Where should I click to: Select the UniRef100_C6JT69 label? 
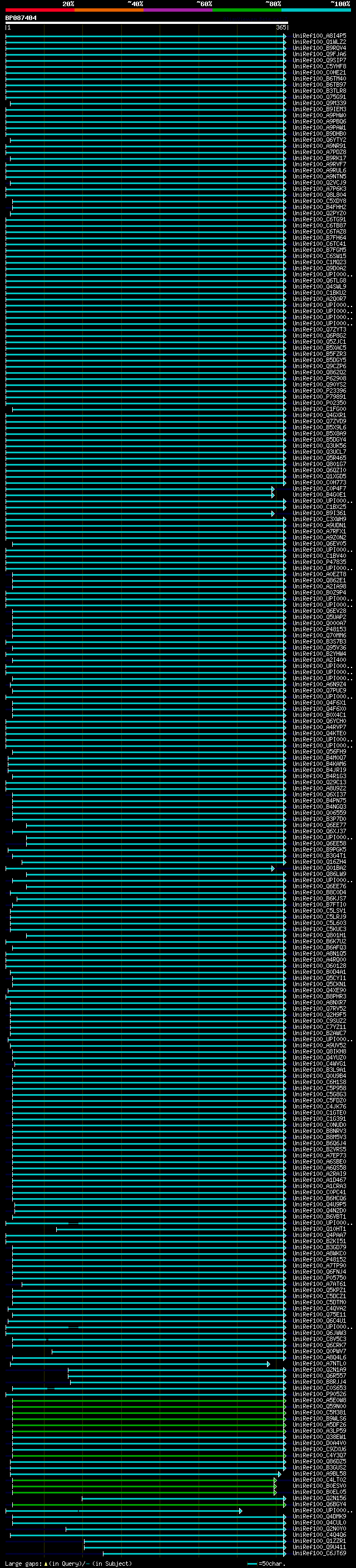319,1554
